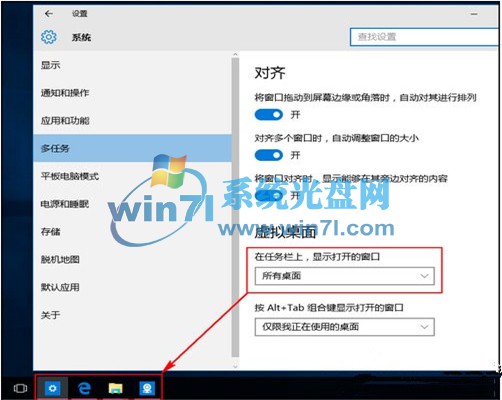Select '关于' in the sidebar

[132, 315]
